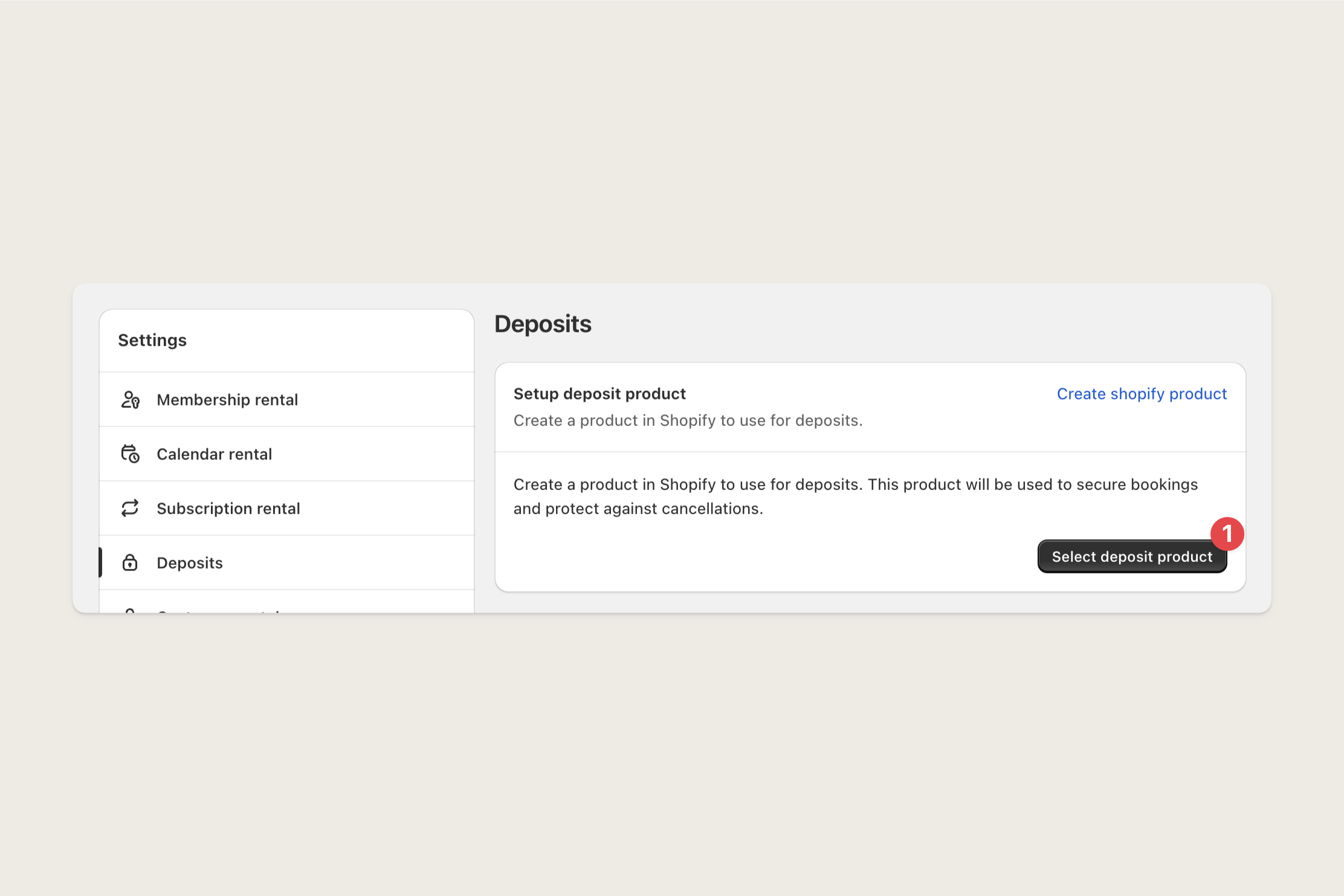The height and width of the screenshot is (896, 1344).
Task: Click the Calendar rental clock-calendar icon
Action: pos(130,454)
